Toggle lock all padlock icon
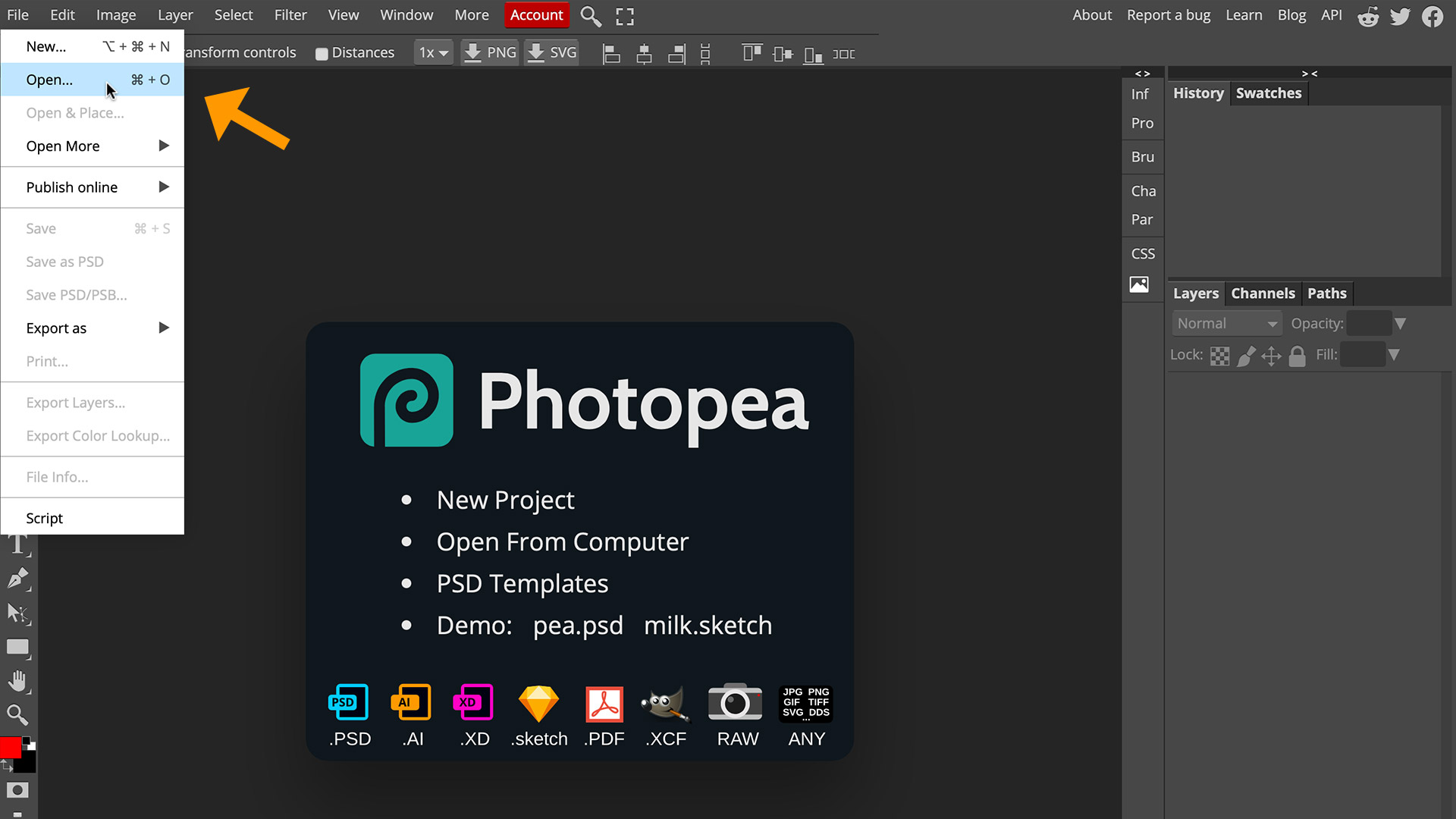This screenshot has width=1456, height=819. [1298, 356]
